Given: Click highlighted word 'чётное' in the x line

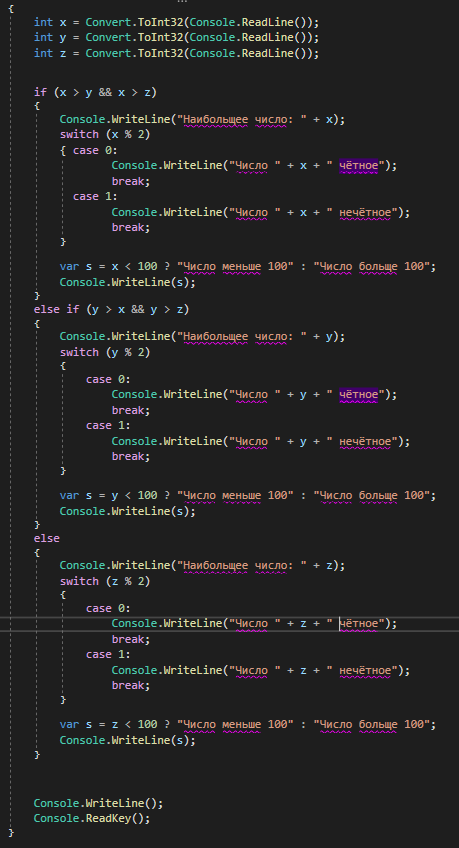Looking at the screenshot, I should click(x=358, y=165).
